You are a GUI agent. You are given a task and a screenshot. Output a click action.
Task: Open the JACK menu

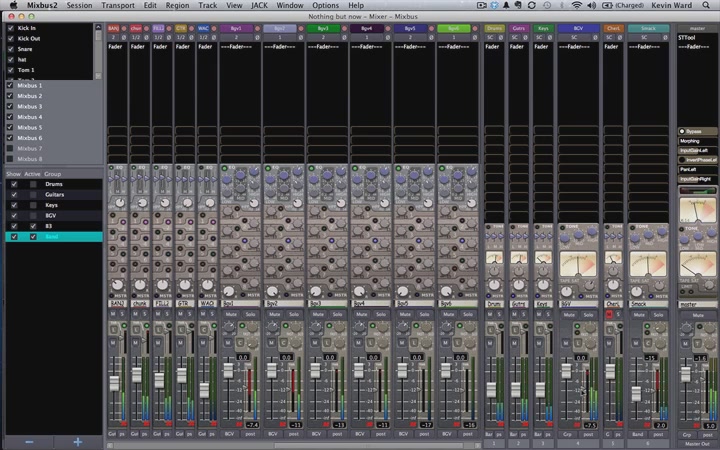coord(259,6)
